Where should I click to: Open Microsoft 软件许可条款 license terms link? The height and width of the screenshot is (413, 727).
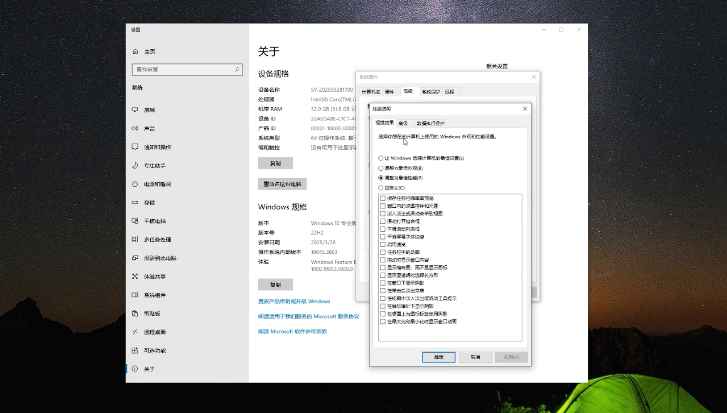pos(293,331)
